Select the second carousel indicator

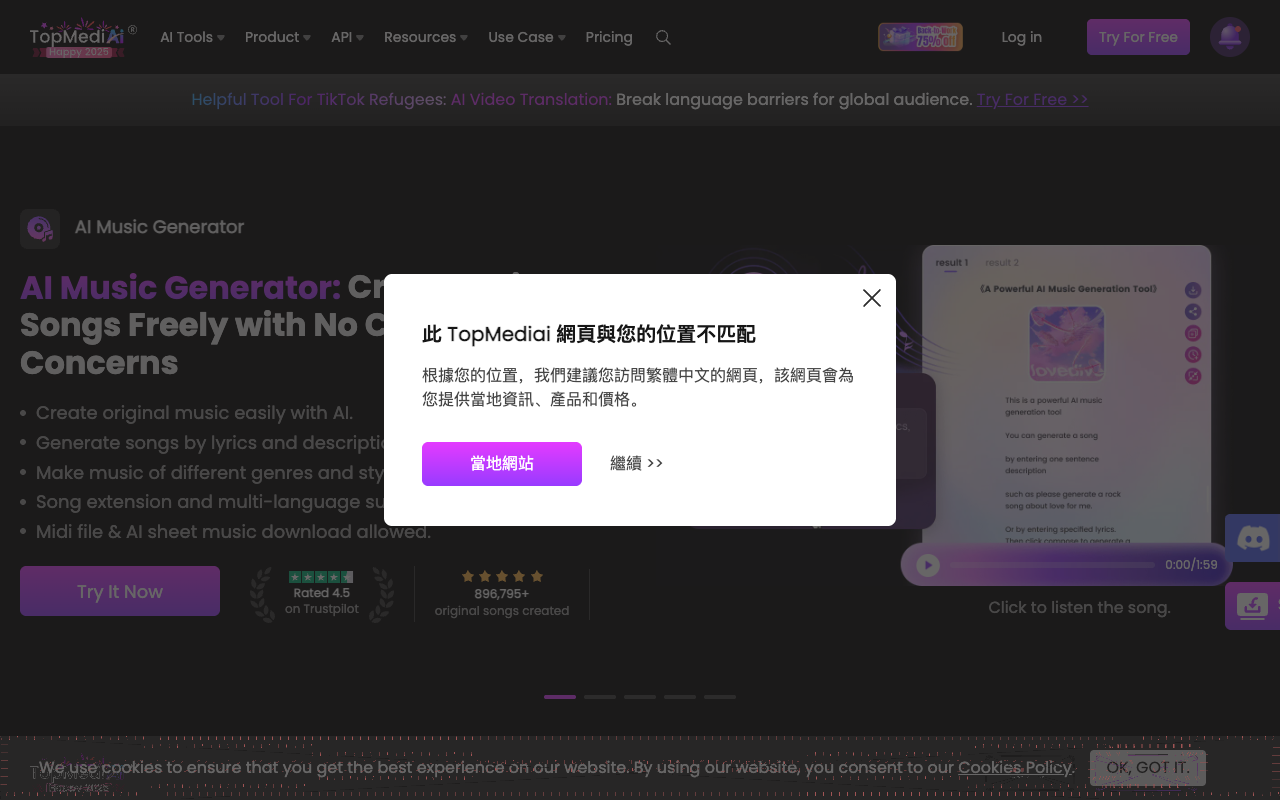[600, 697]
